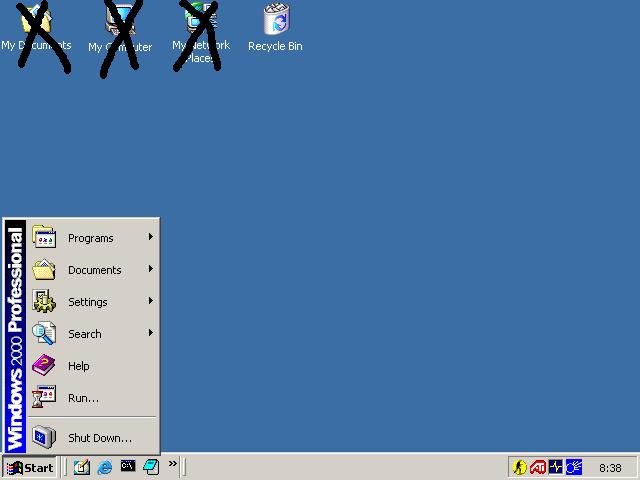Click the 8:38 clock in system tray
The image size is (640, 480).
click(x=610, y=468)
